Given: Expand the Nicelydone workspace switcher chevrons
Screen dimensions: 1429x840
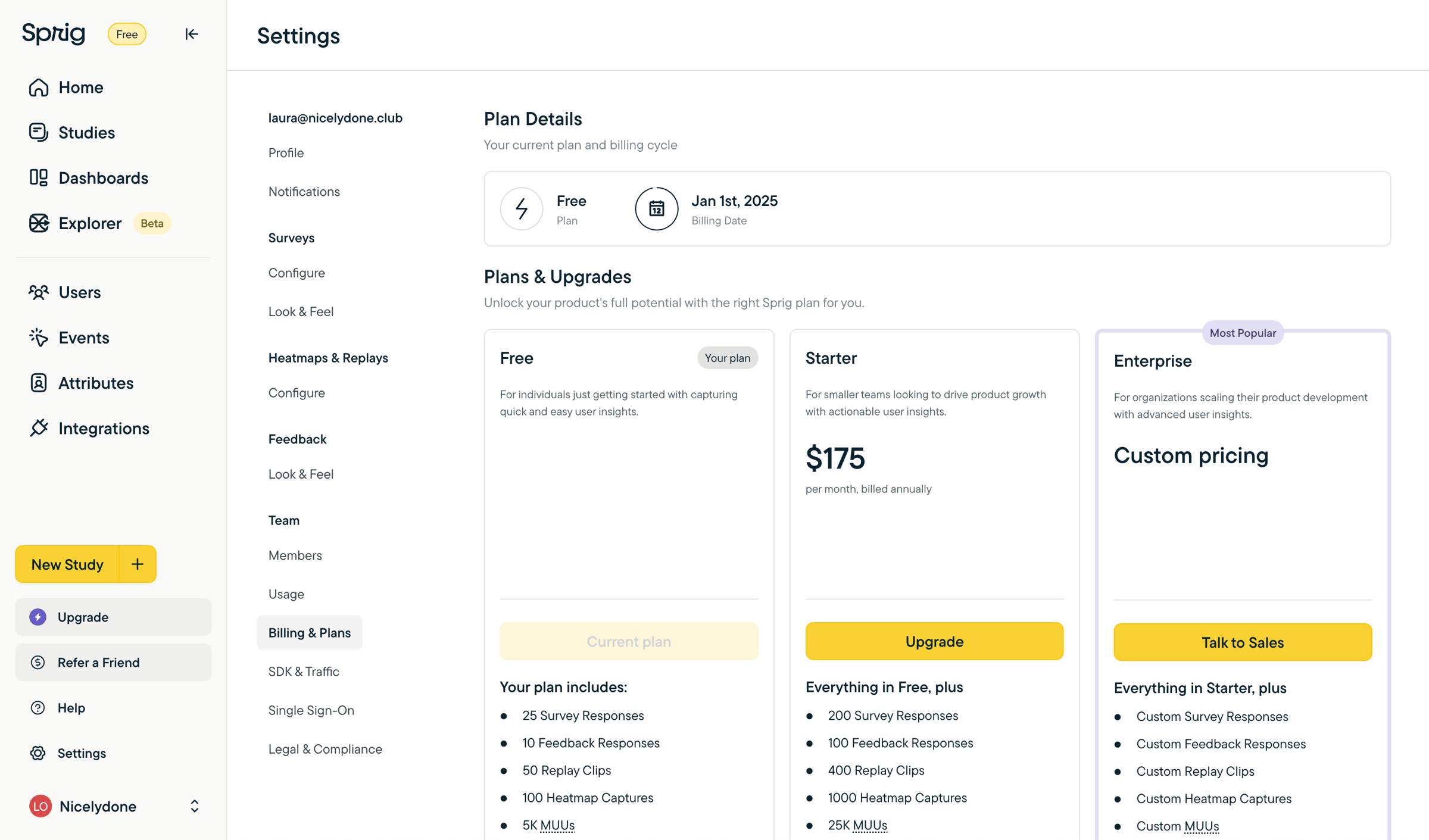Looking at the screenshot, I should click(195, 806).
